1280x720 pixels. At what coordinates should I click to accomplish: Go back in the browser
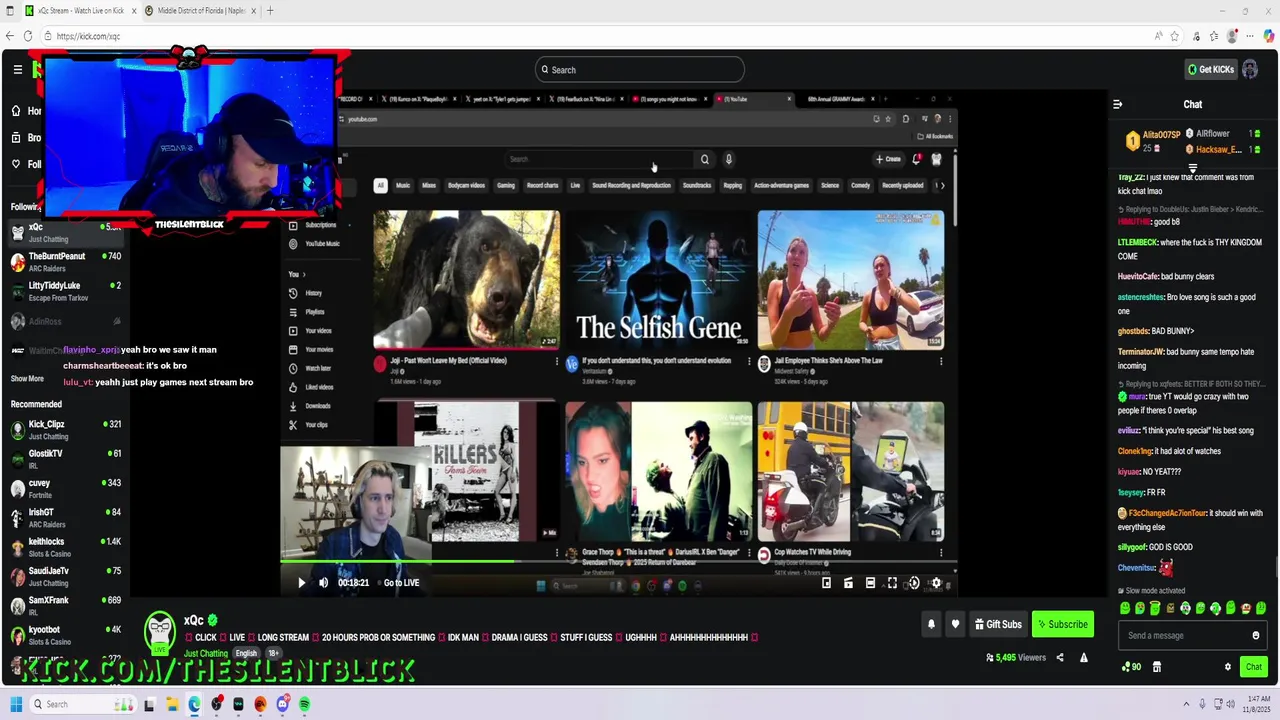pyautogui.click(x=10, y=36)
